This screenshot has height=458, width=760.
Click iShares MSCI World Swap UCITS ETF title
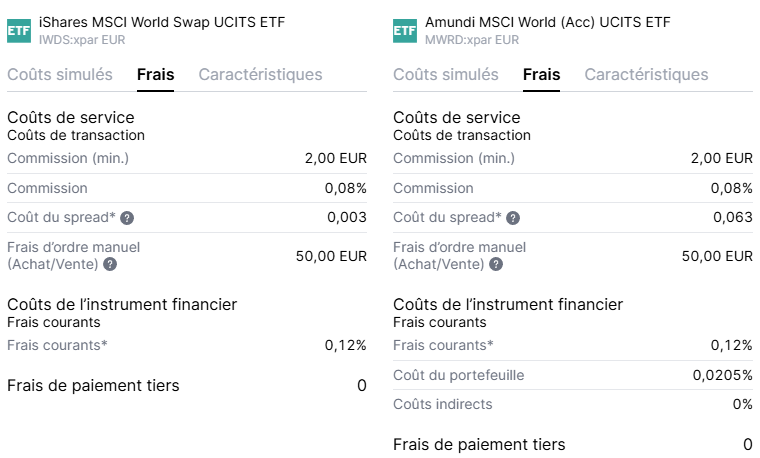(x=142, y=22)
